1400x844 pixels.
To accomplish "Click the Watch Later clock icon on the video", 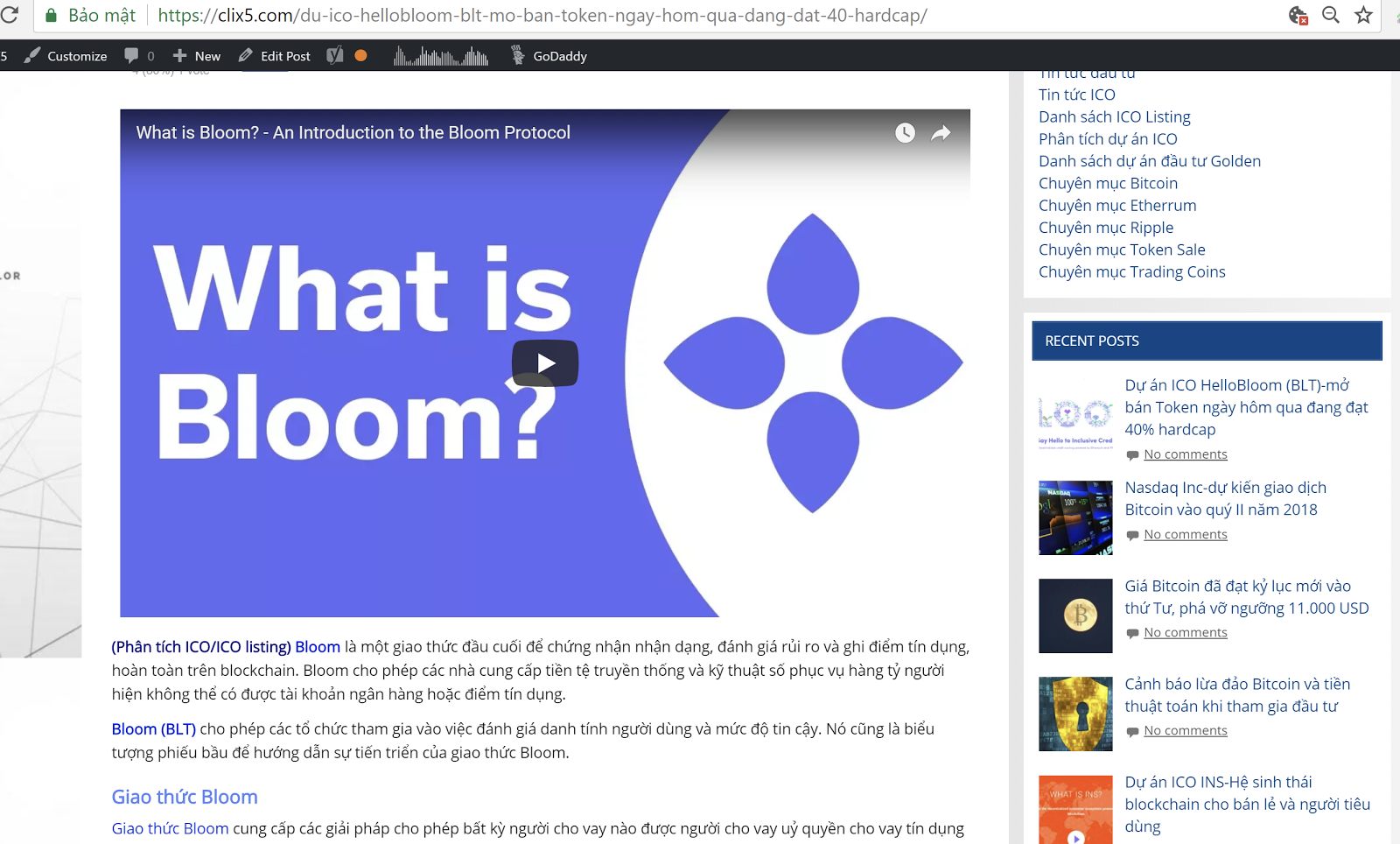I will point(905,133).
